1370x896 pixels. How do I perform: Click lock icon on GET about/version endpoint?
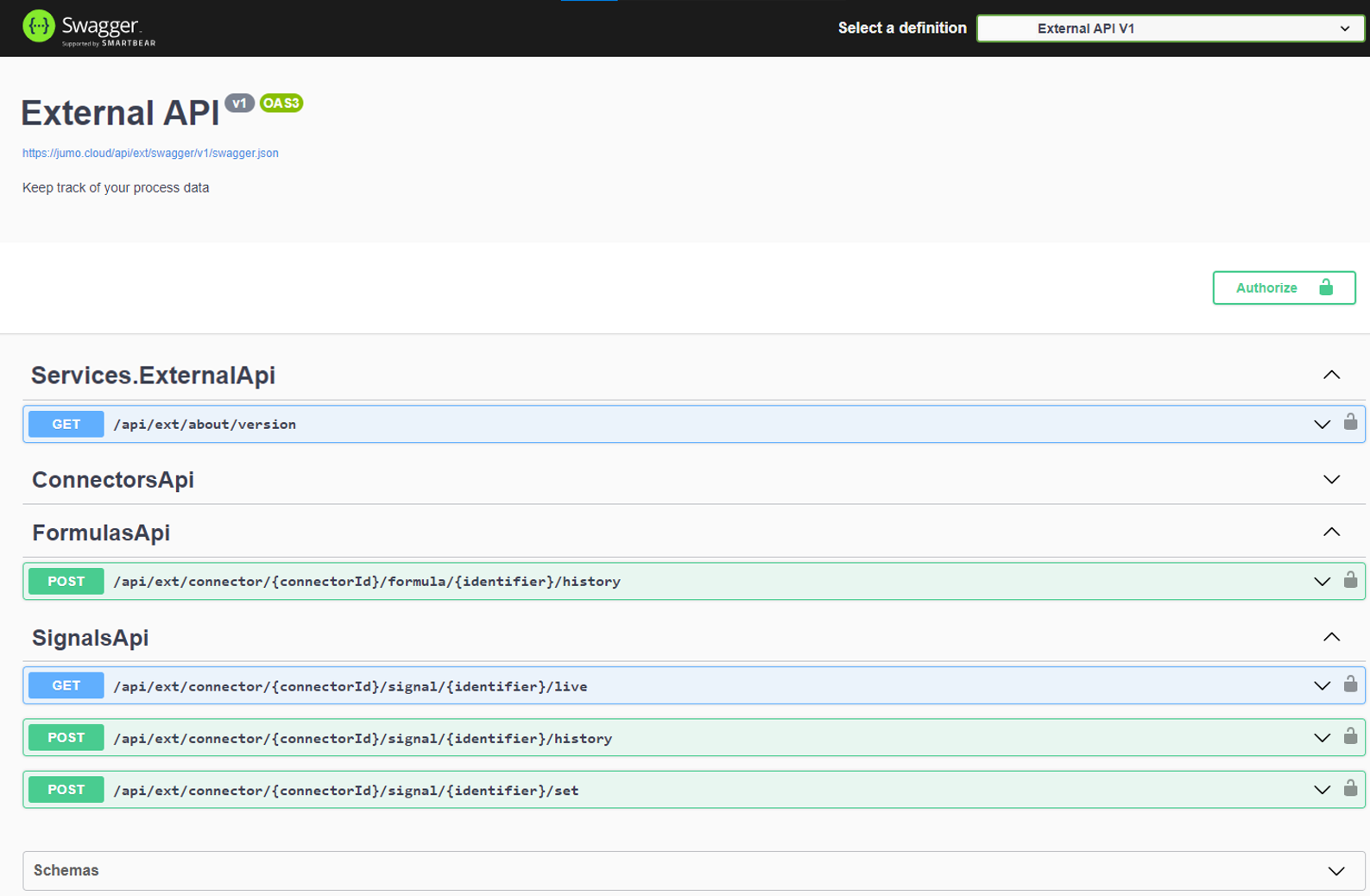click(1350, 422)
